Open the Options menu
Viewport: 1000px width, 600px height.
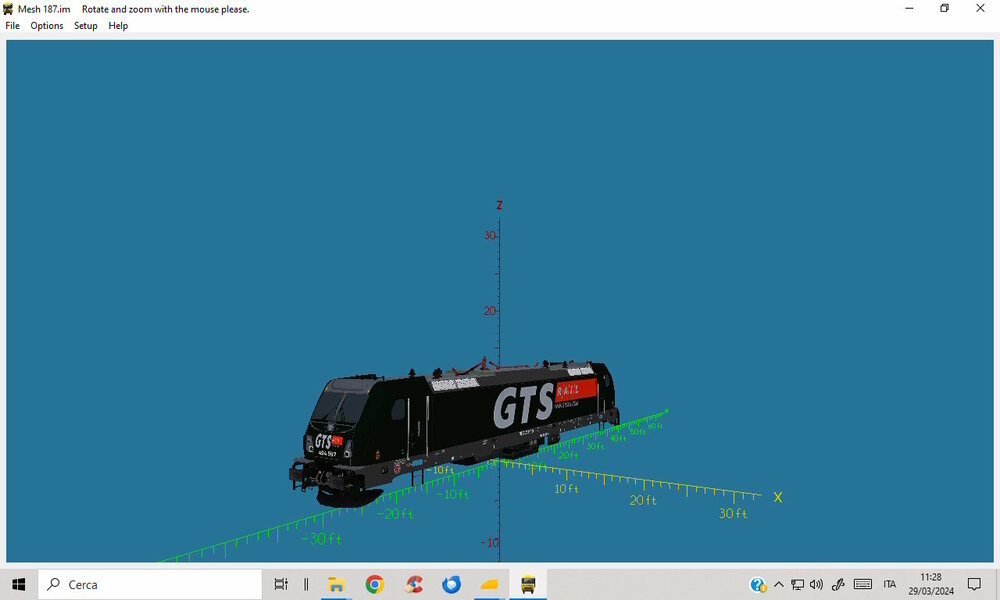[47, 26]
